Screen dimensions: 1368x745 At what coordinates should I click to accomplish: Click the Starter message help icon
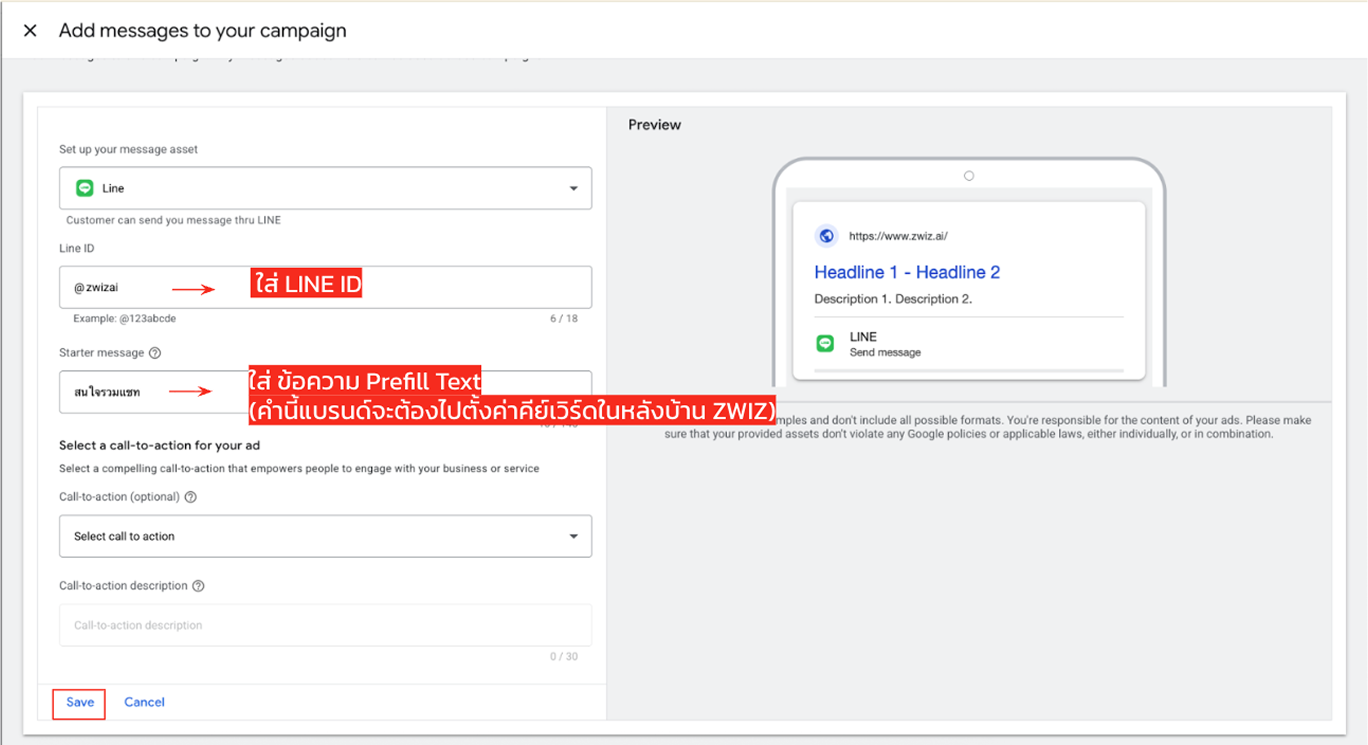click(155, 353)
